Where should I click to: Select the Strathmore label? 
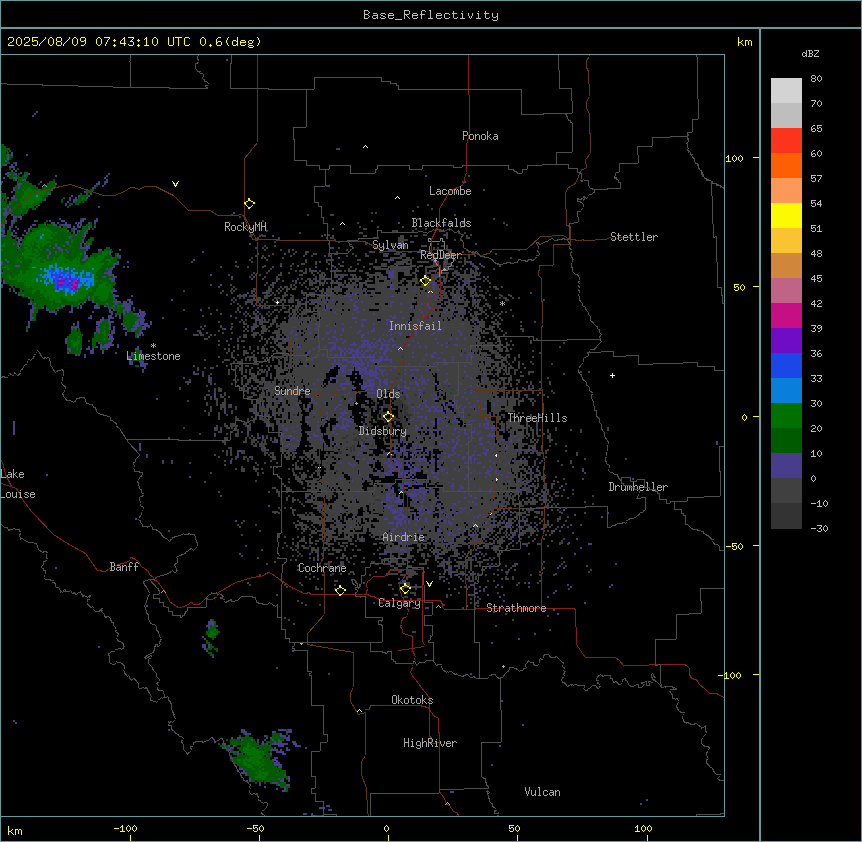(x=516, y=608)
